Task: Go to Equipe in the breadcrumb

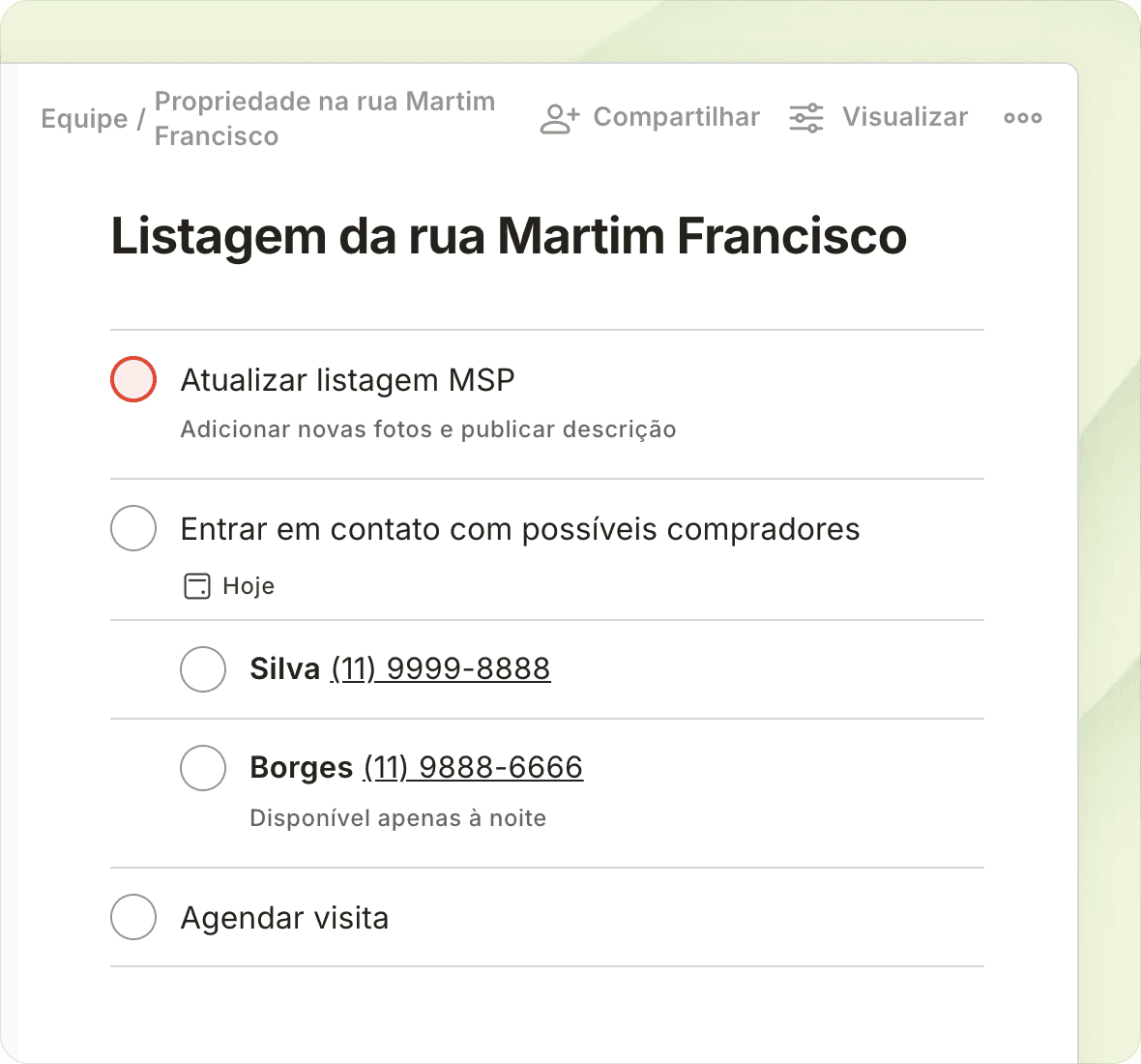Action: click(x=84, y=119)
